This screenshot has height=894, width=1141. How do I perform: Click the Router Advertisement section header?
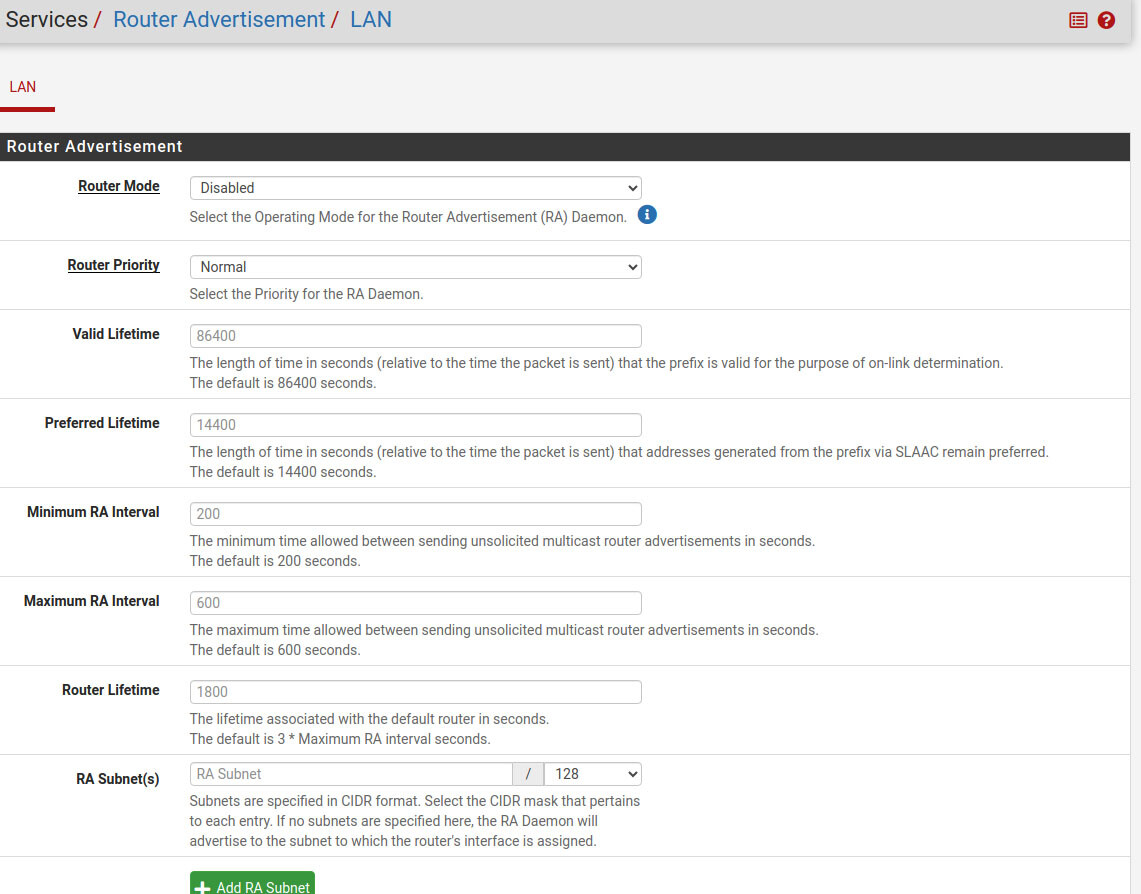click(x=565, y=146)
